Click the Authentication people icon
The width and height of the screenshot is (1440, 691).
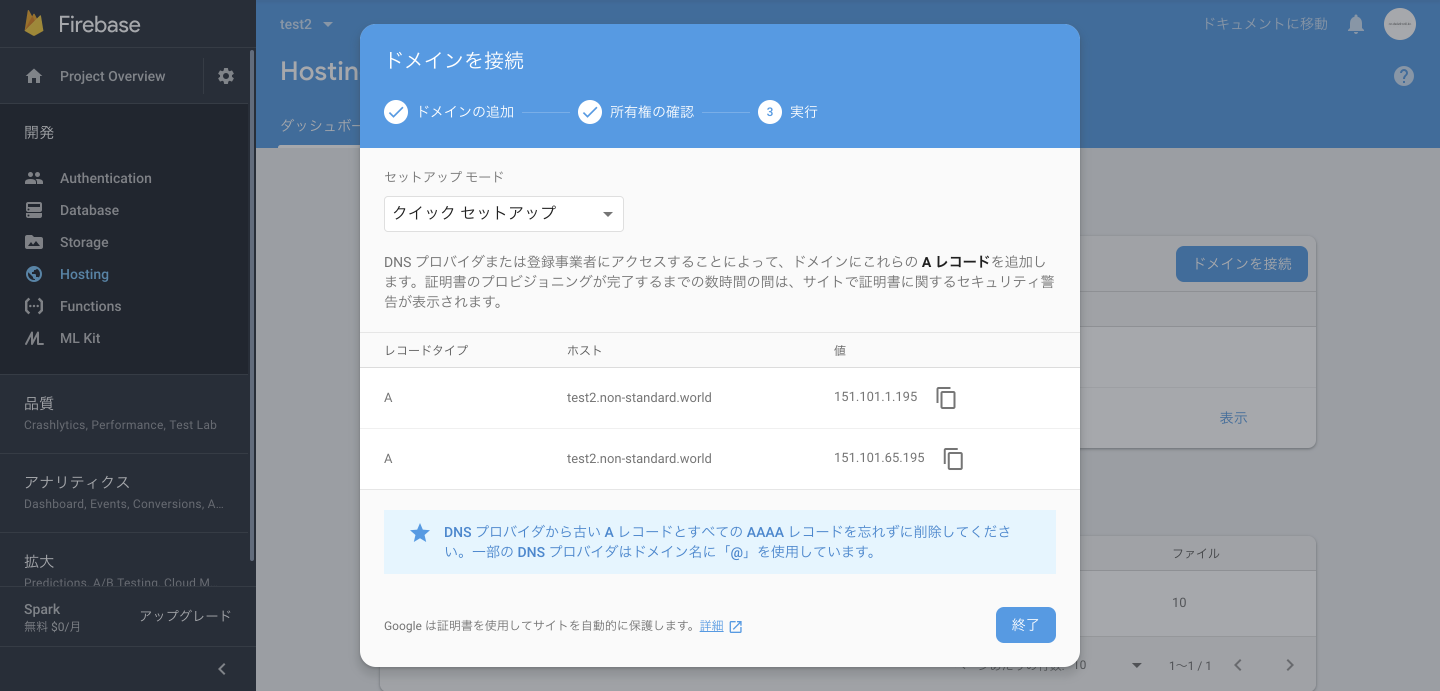click(34, 178)
